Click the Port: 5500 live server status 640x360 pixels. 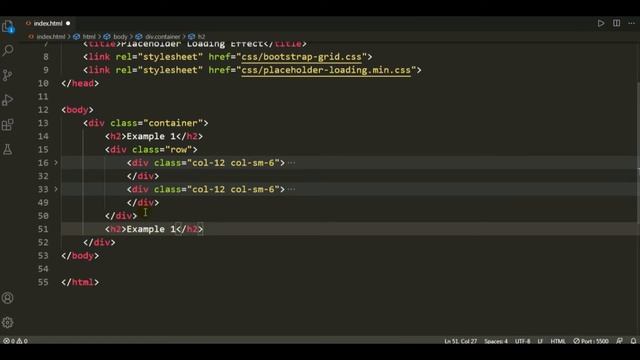point(591,341)
